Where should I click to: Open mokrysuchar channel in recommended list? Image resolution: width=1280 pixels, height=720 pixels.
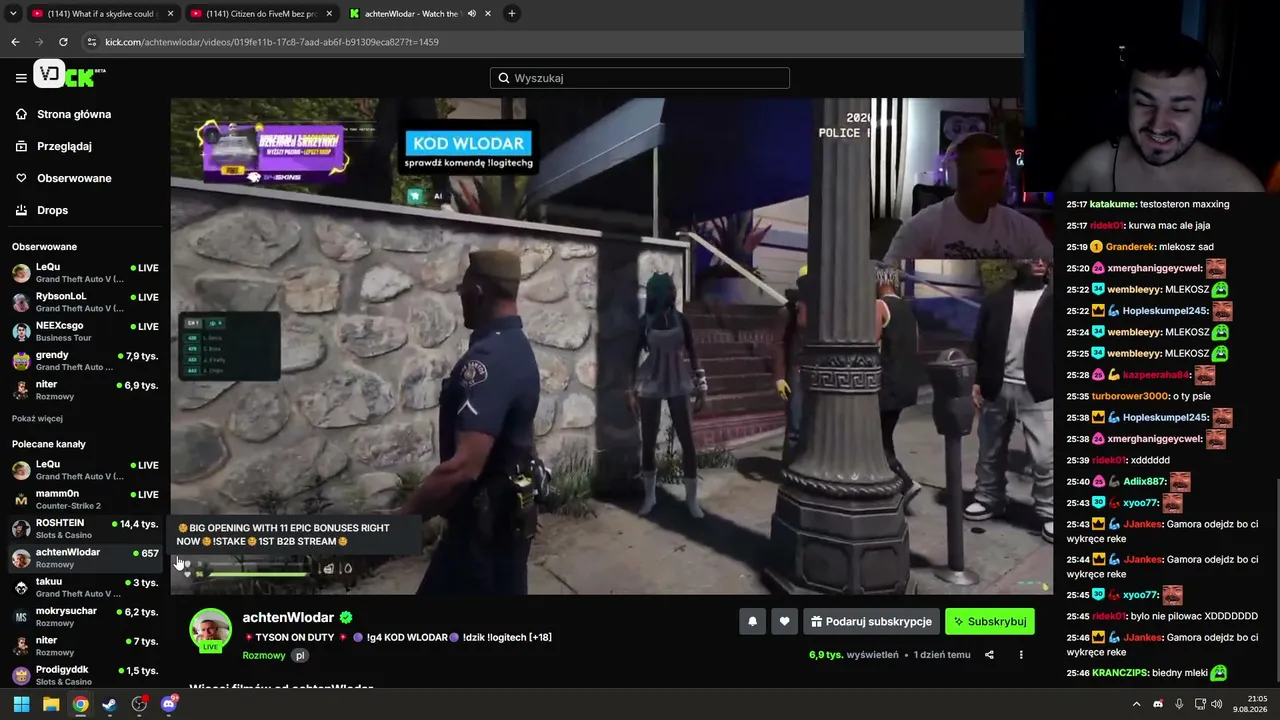(85, 617)
